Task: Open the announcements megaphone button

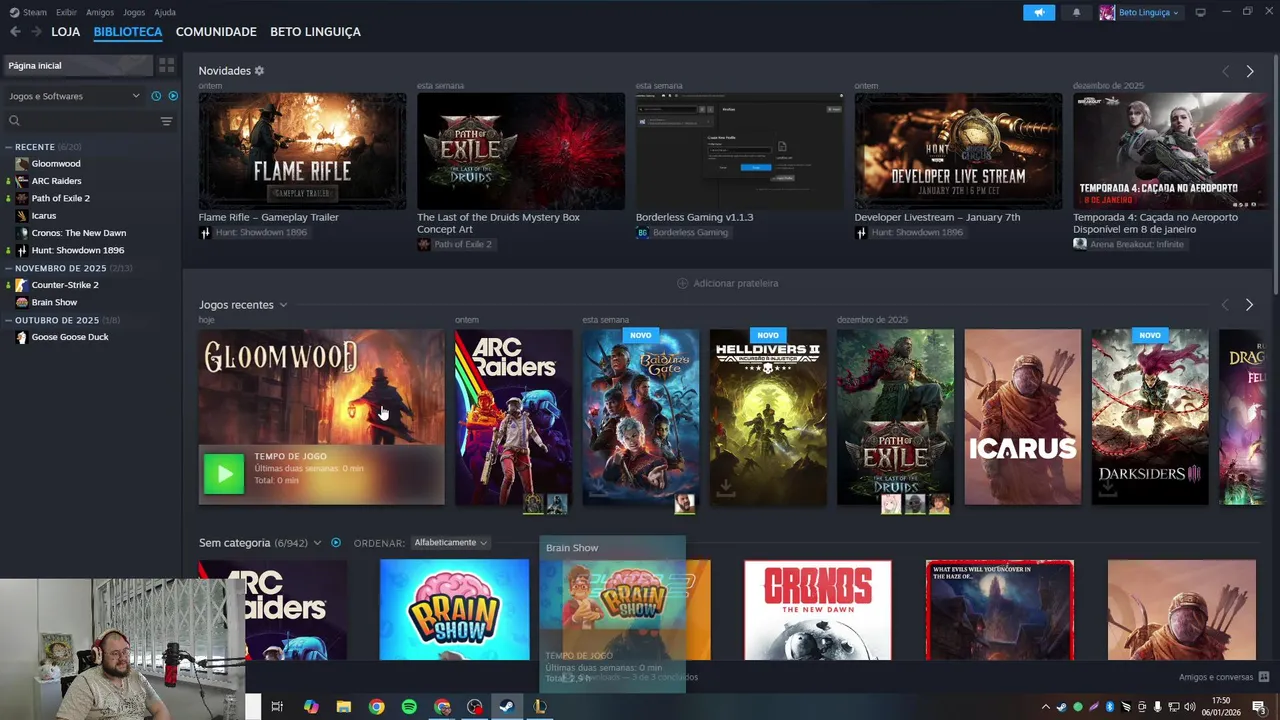Action: (1039, 12)
